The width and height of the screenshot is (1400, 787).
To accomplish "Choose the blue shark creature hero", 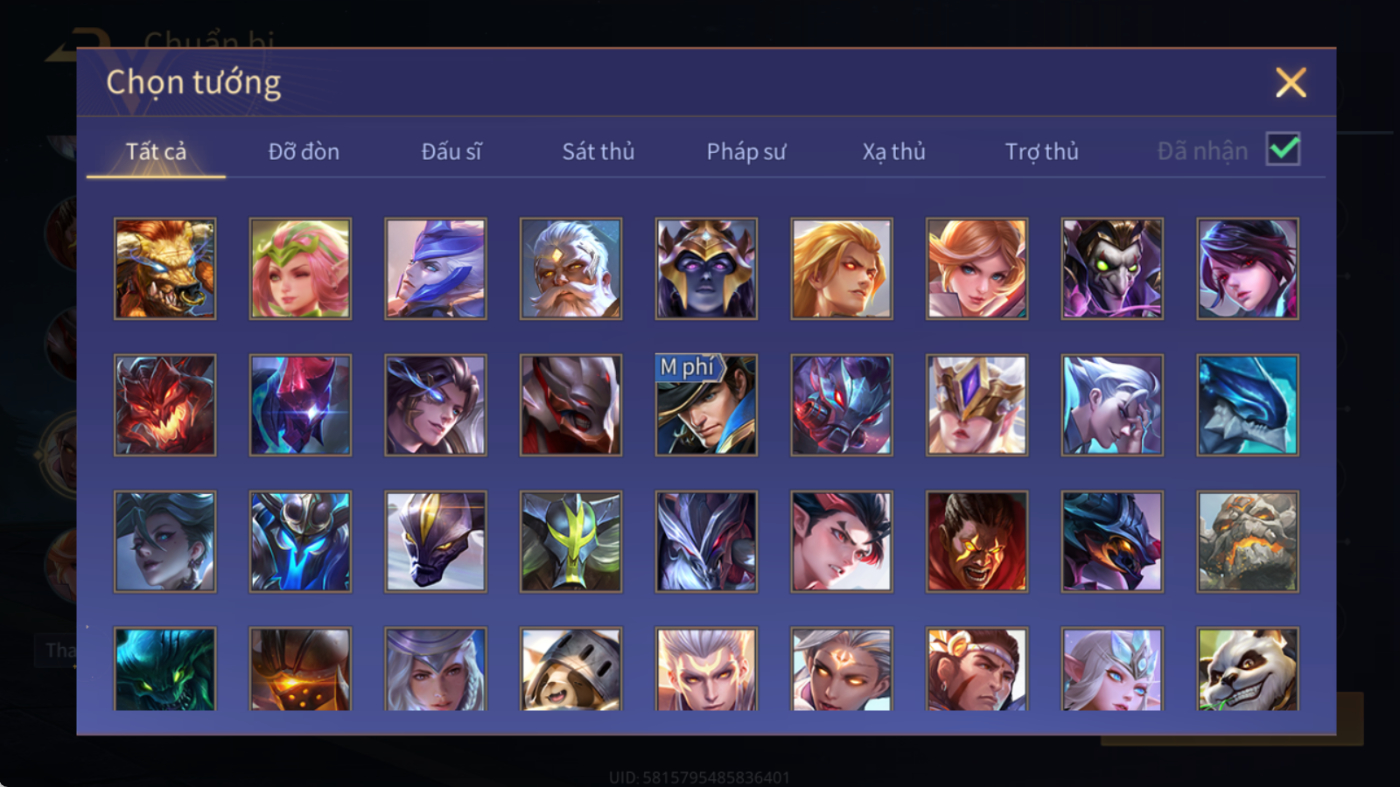I will pyautogui.click(x=1248, y=405).
